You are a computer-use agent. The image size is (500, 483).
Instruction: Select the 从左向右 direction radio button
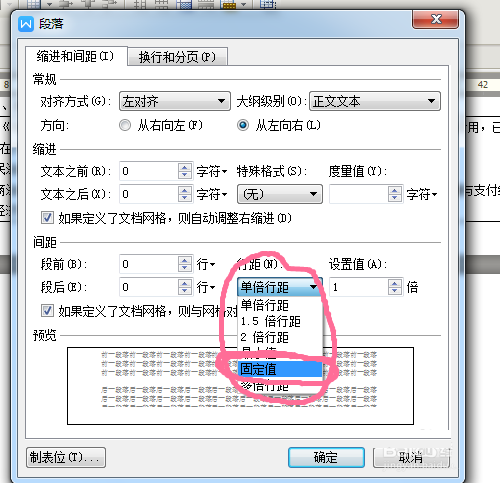coord(243,125)
